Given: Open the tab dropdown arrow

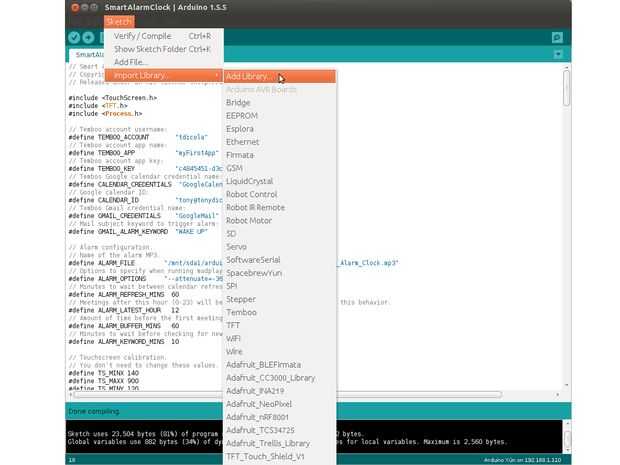Looking at the screenshot, I should click(x=558, y=54).
